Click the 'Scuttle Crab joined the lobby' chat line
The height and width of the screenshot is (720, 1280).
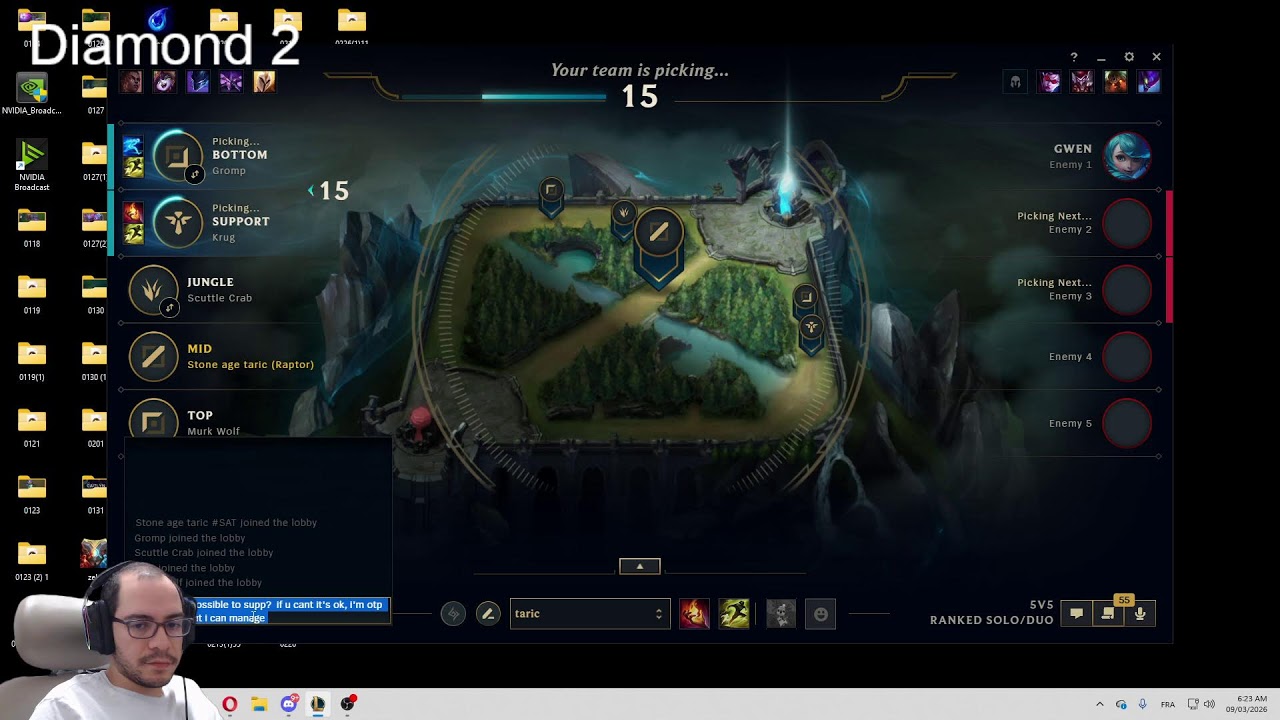(204, 553)
